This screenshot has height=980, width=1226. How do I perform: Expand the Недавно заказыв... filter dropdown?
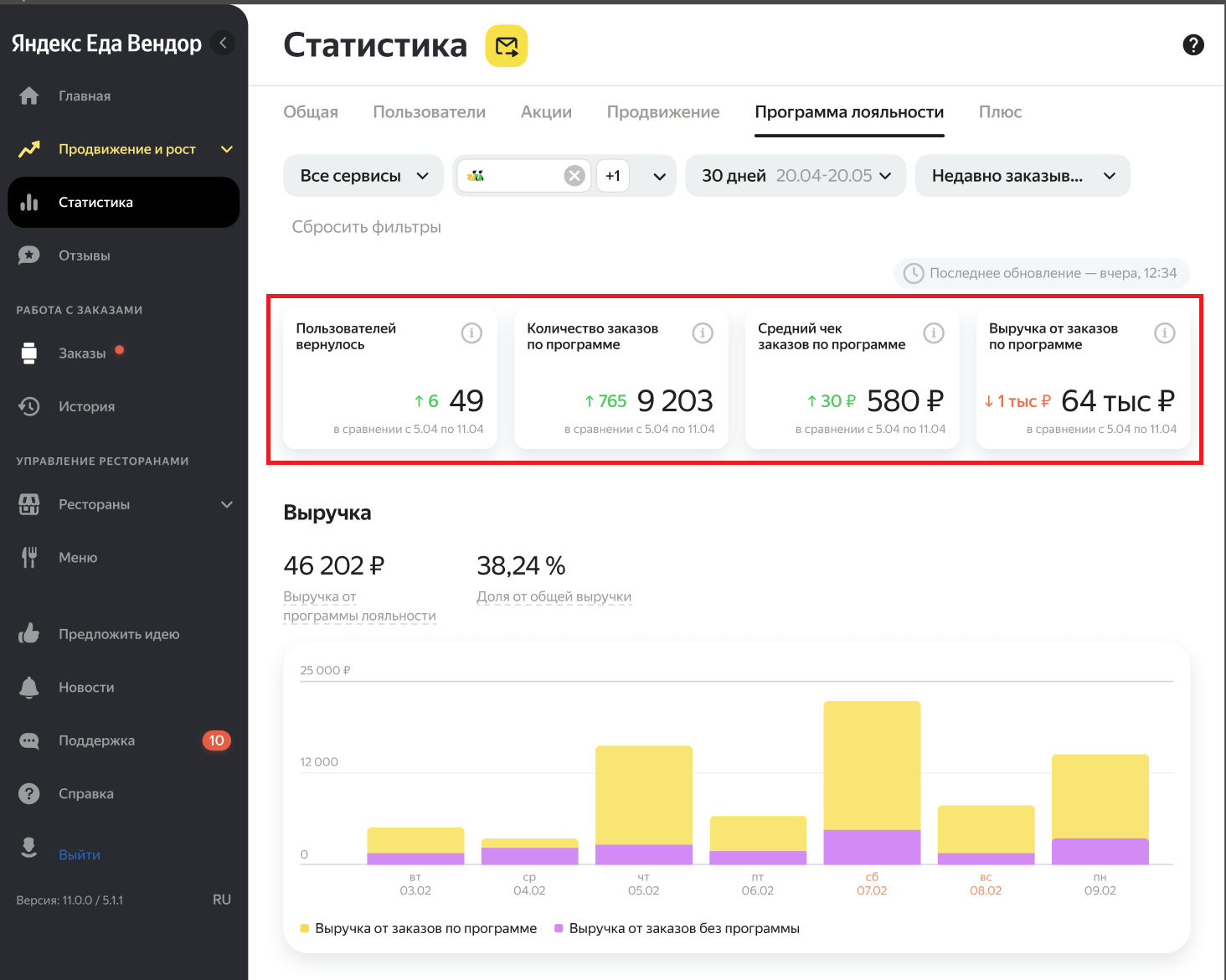click(x=1022, y=176)
